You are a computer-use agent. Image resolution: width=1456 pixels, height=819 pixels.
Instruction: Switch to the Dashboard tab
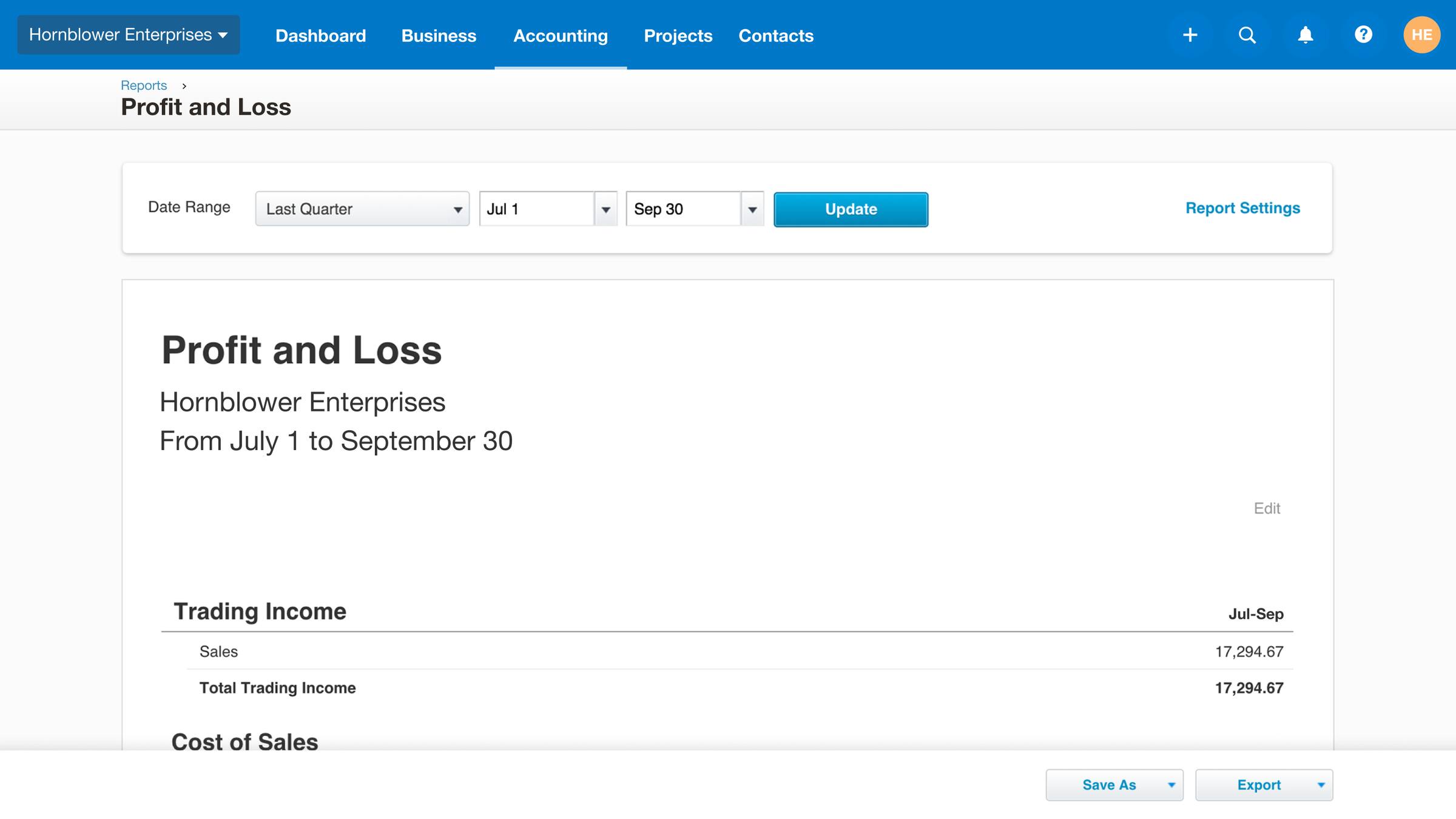(x=320, y=35)
